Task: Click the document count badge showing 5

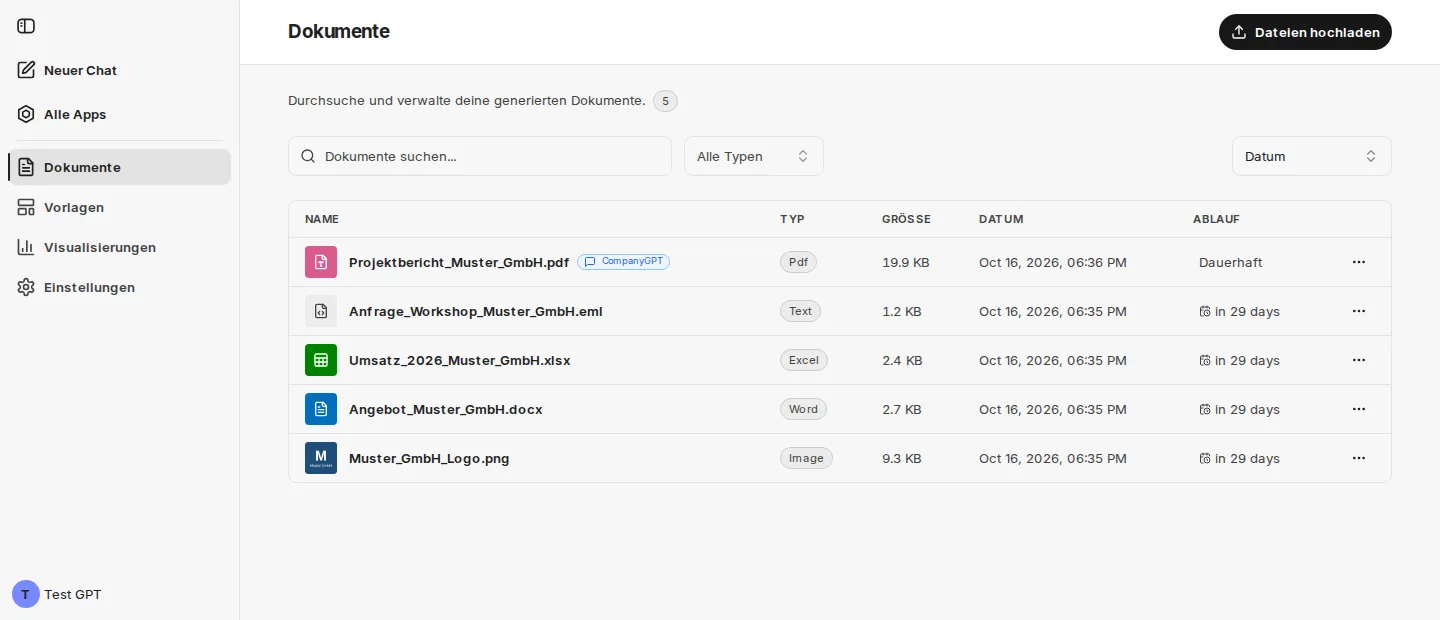Action: [665, 101]
